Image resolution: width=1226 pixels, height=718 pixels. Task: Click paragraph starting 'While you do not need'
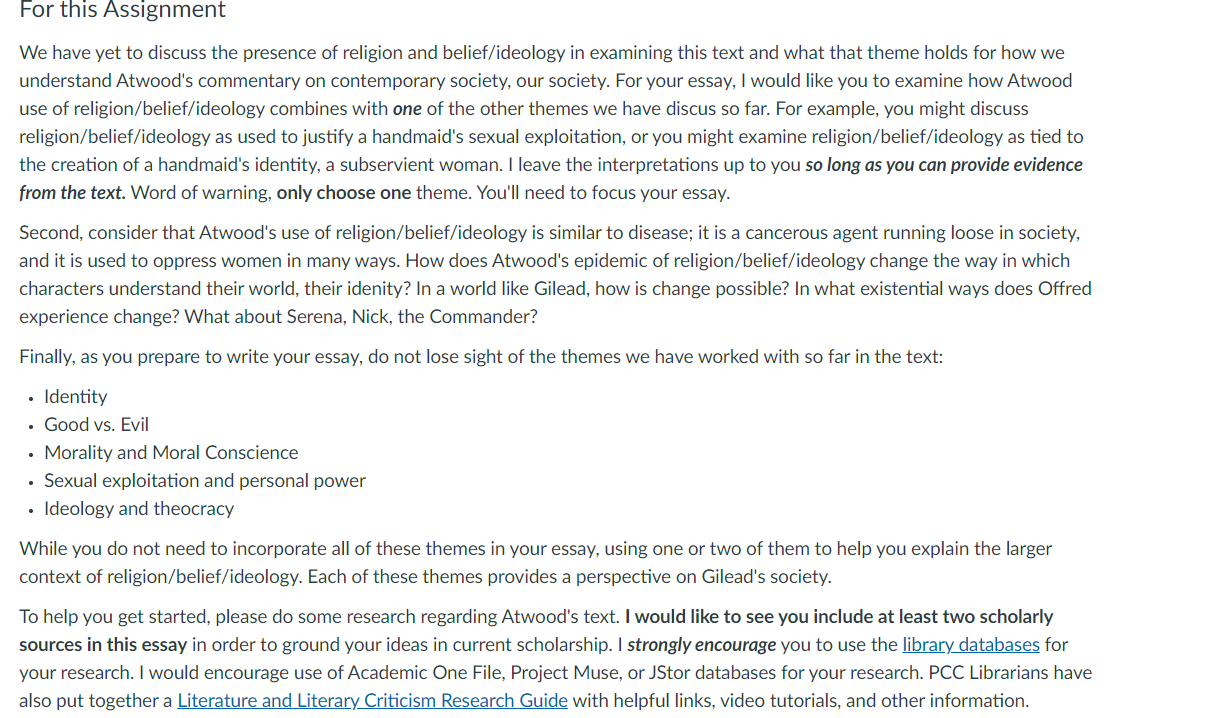coord(536,563)
